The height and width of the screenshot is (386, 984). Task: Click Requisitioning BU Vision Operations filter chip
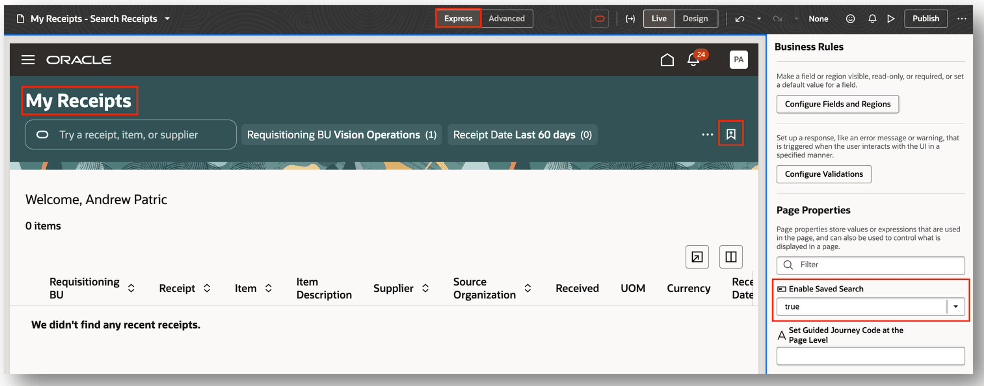tap(341, 134)
